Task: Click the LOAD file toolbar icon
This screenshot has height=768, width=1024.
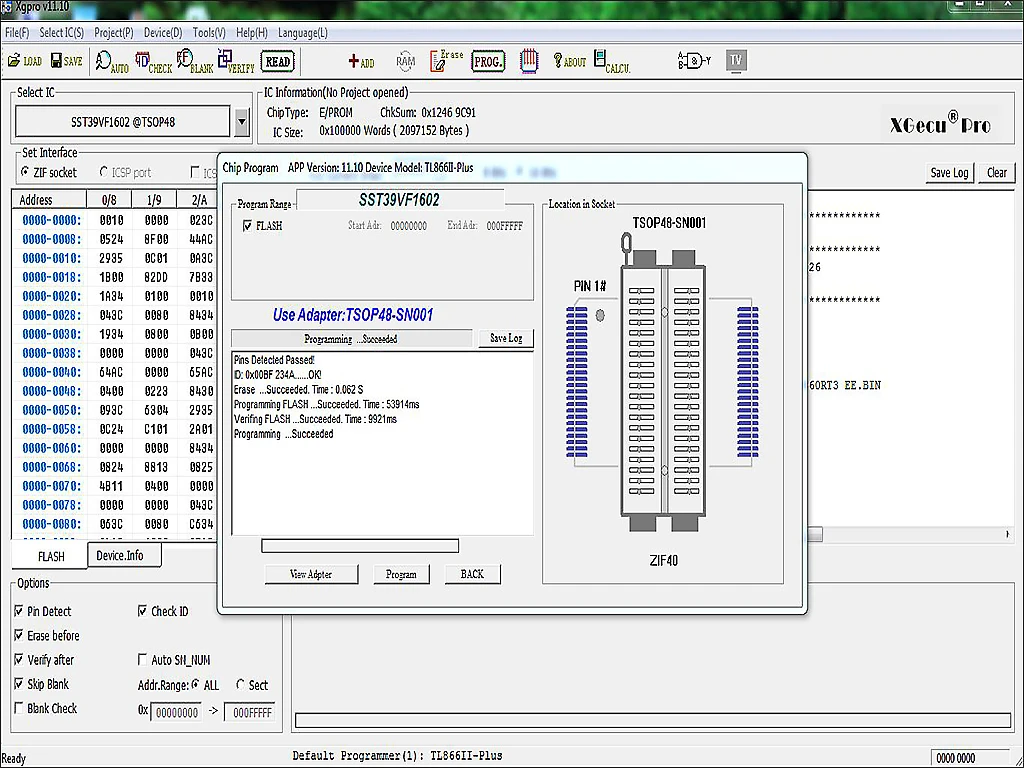Action: [25, 61]
